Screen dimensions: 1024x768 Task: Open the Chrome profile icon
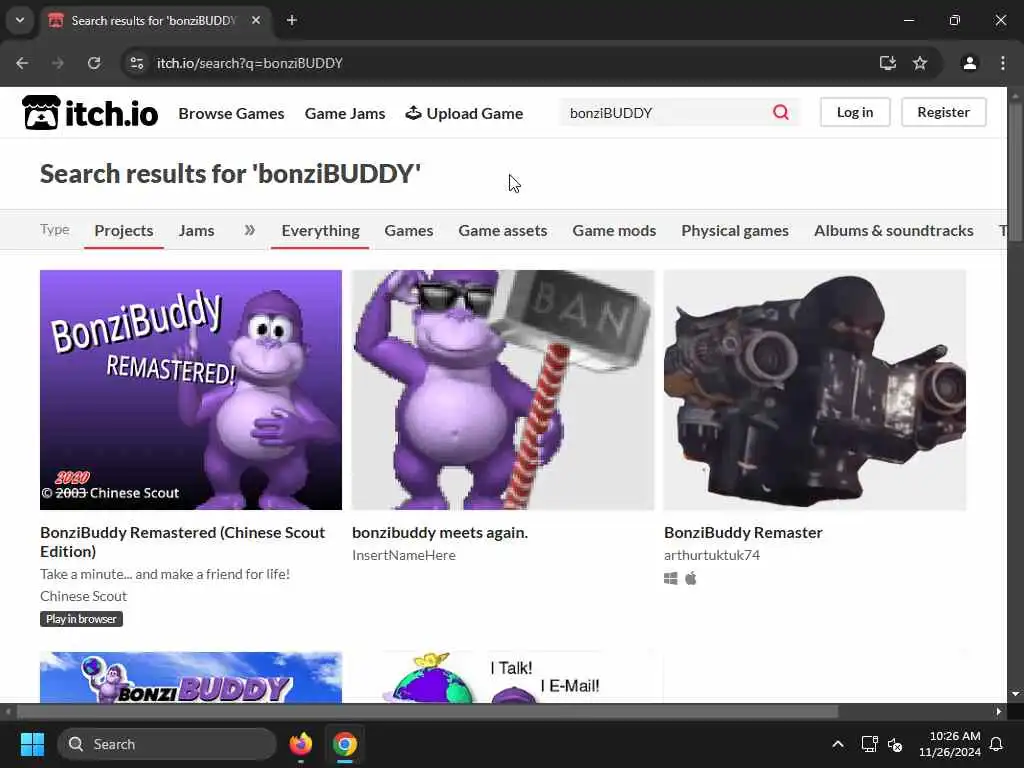click(x=969, y=63)
